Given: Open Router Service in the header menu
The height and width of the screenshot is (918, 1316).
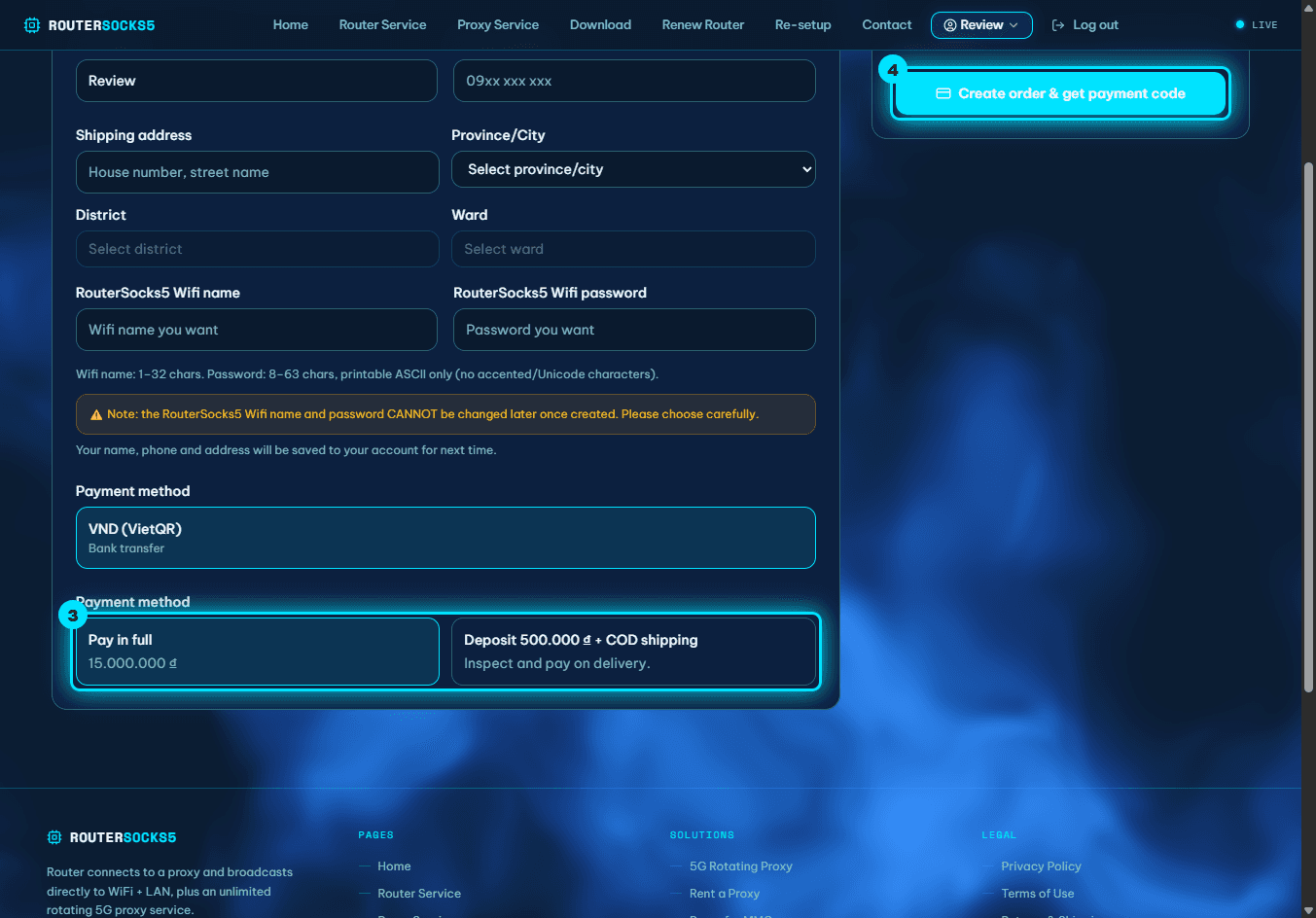Looking at the screenshot, I should coord(382,25).
